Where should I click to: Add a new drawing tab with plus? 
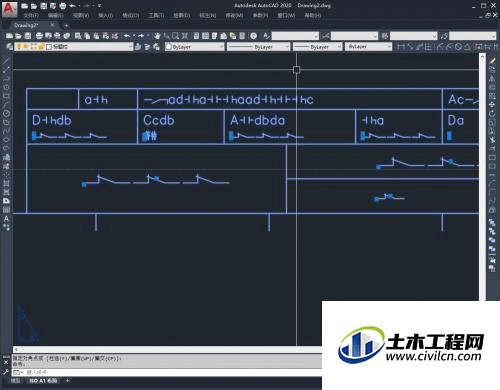pyautogui.click(x=66, y=25)
